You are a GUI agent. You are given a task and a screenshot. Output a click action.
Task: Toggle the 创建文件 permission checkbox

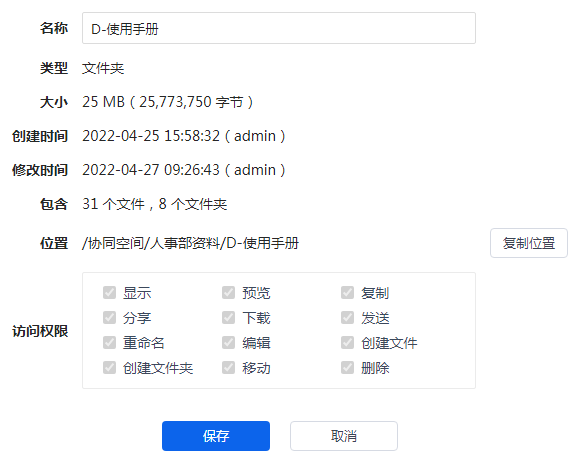click(347, 343)
